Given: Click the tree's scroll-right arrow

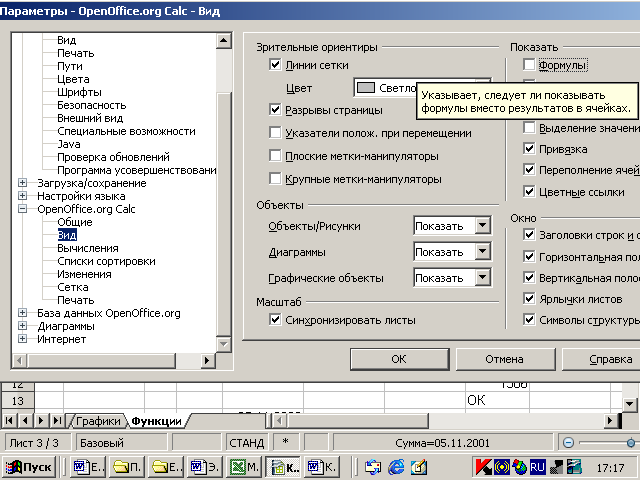Looking at the screenshot, I should pyautogui.click(x=207, y=360).
